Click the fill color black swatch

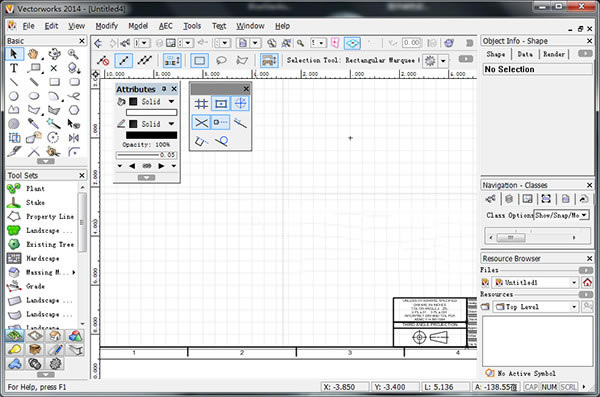(133, 101)
